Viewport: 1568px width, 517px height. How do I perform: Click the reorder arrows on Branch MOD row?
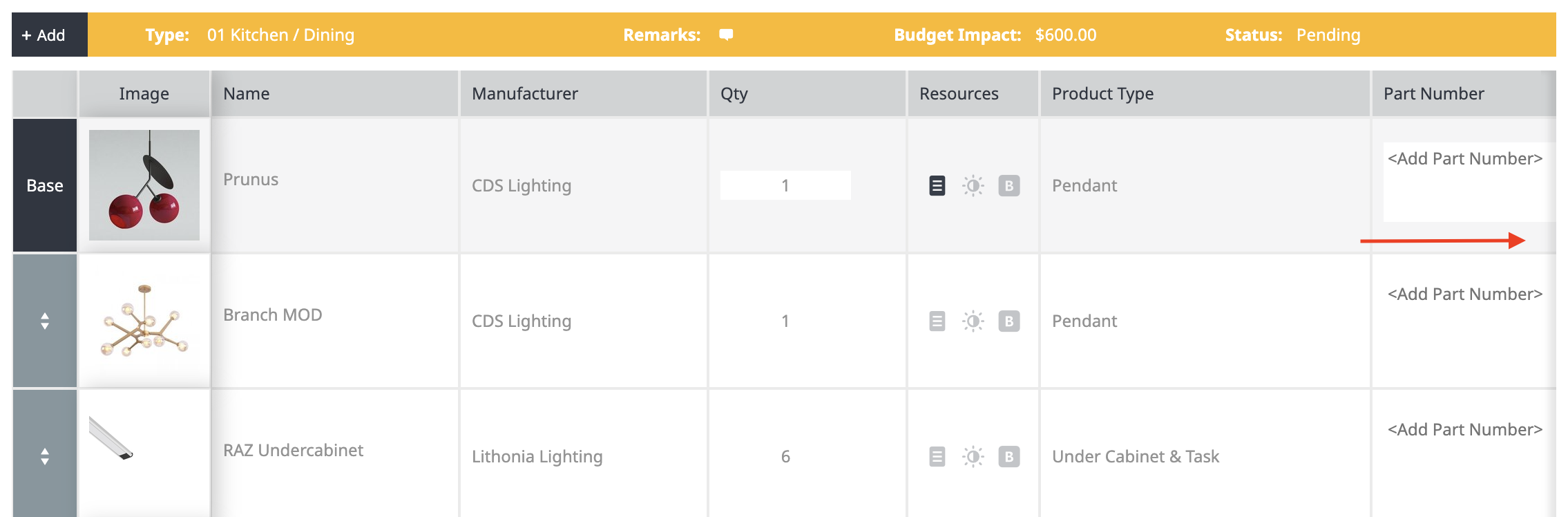[45, 321]
